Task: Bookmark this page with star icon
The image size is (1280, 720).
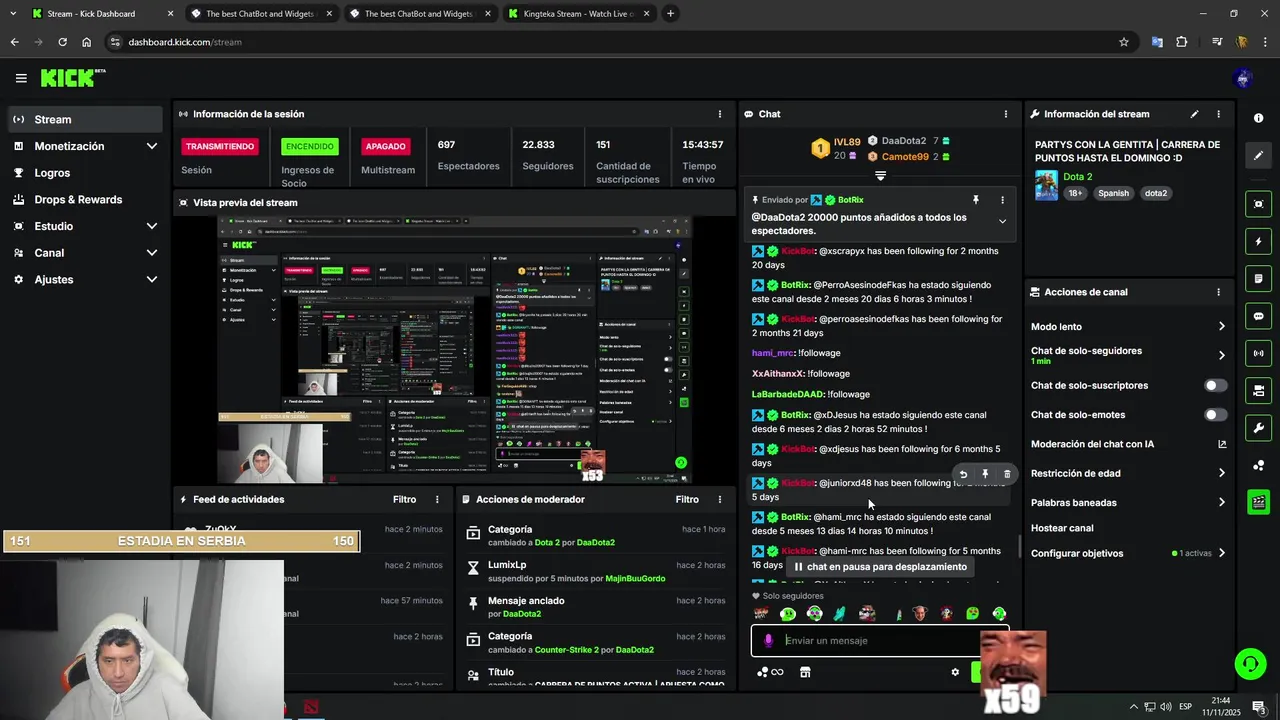Action: (1124, 42)
